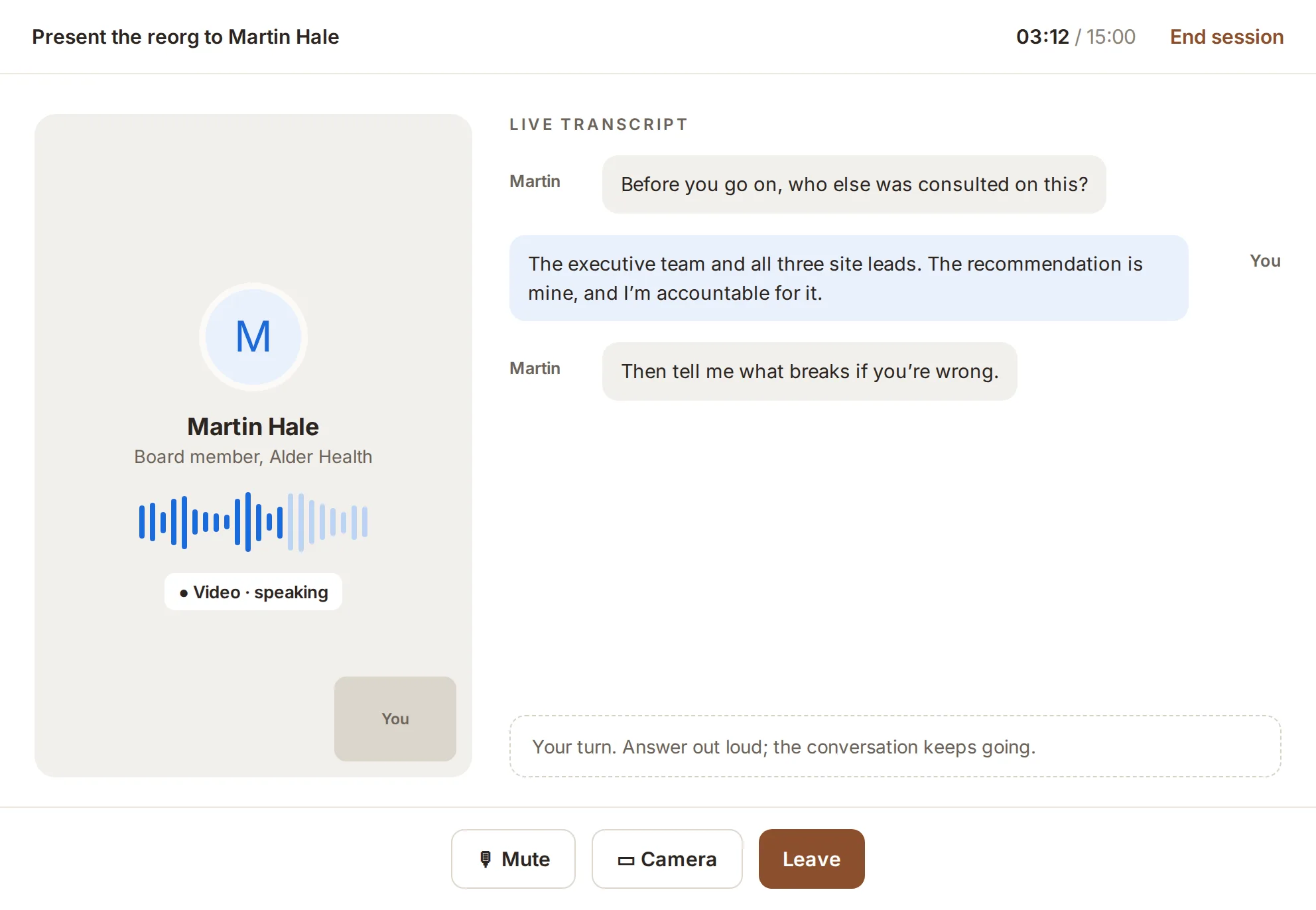1316x910 pixels.
Task: Click the audio waveform visualization
Action: 253,522
